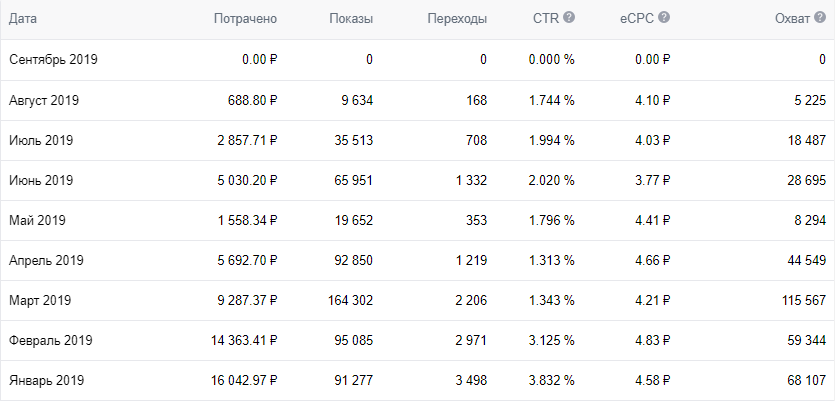Click the Охват help question-mark icon

[x=820, y=18]
